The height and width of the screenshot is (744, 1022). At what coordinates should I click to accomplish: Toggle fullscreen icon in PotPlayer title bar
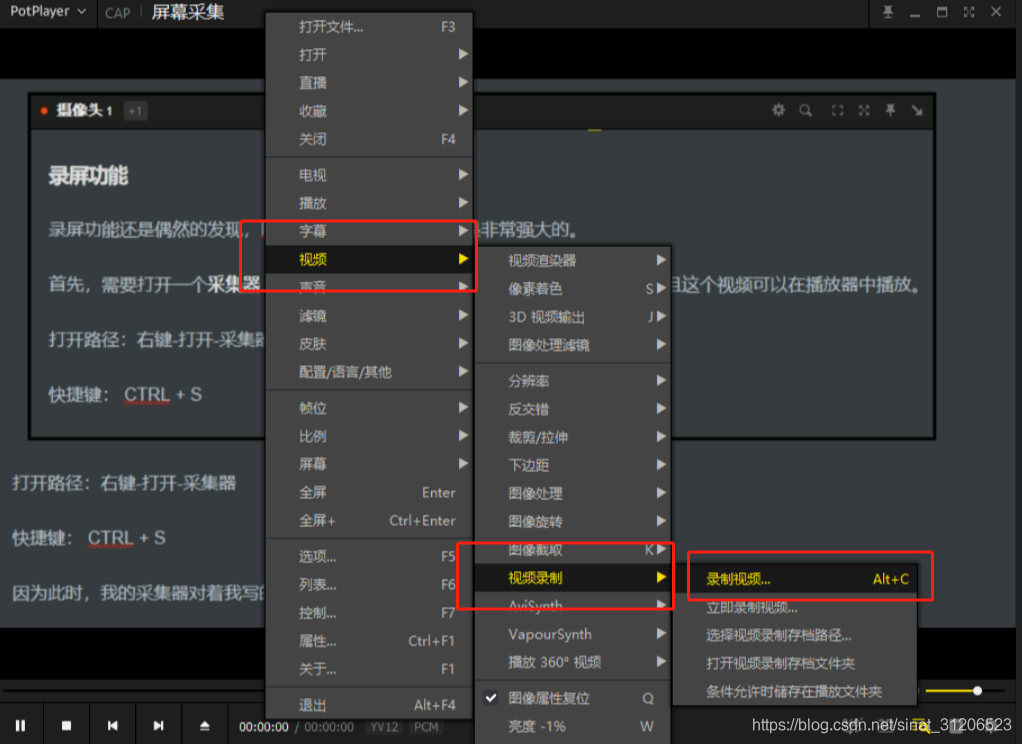click(969, 12)
